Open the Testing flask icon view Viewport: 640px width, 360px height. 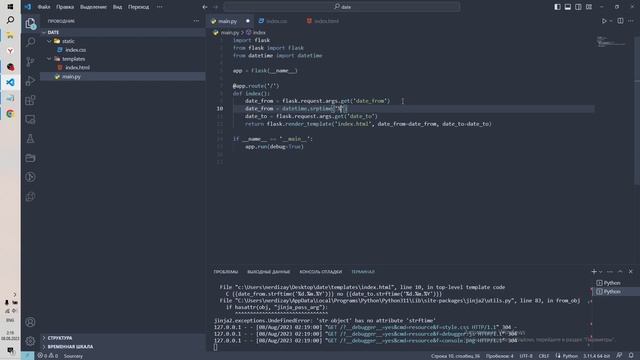(30, 139)
